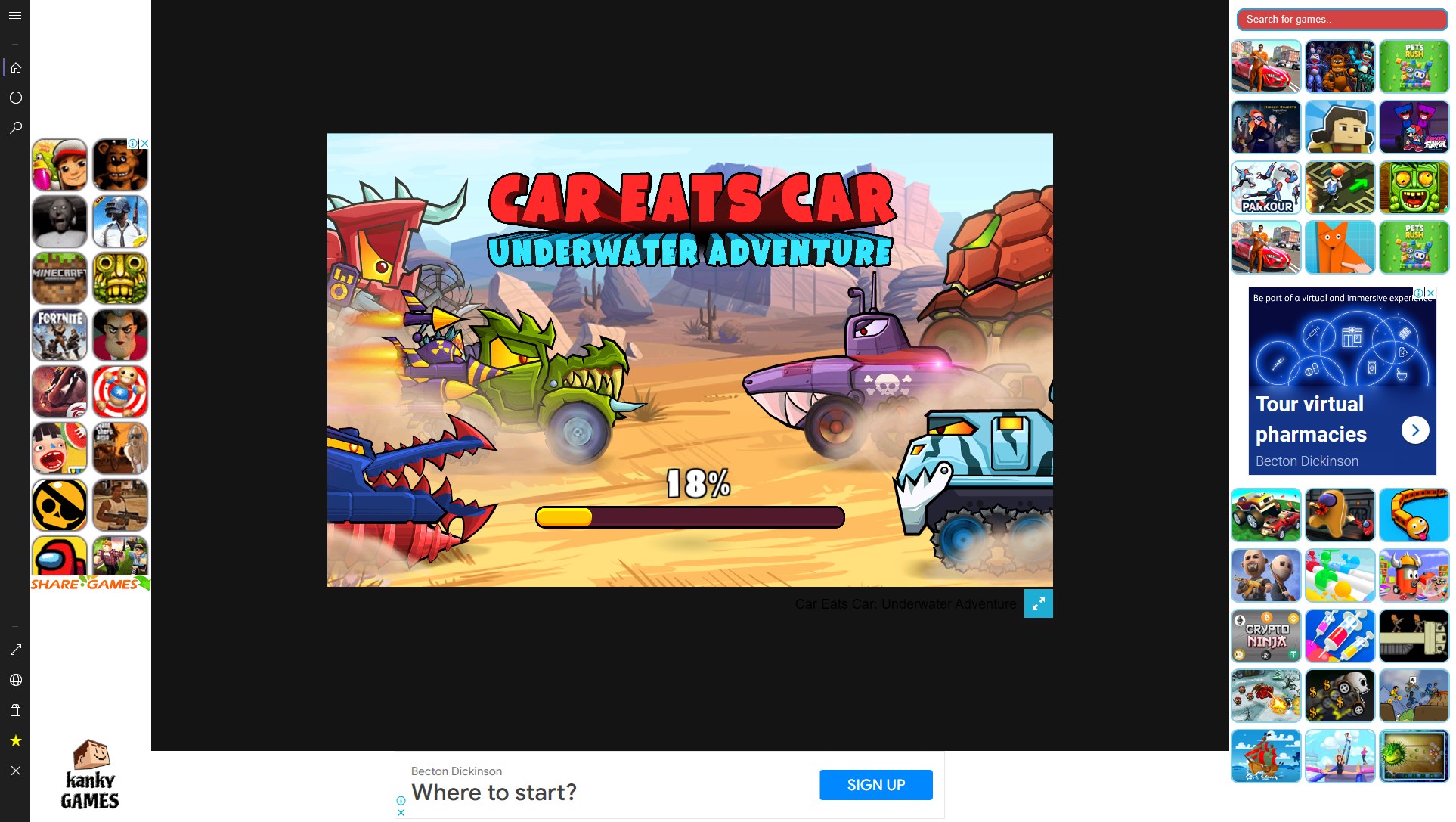Open the PUBG soldier game icon
This screenshot has height=822, width=1456.
120,222
